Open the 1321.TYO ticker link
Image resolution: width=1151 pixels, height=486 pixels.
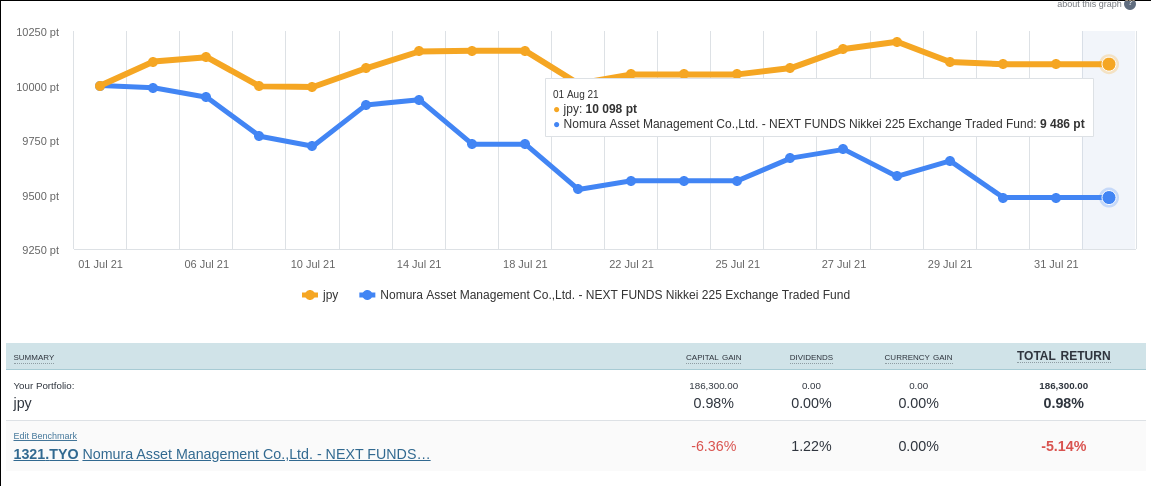[45, 454]
